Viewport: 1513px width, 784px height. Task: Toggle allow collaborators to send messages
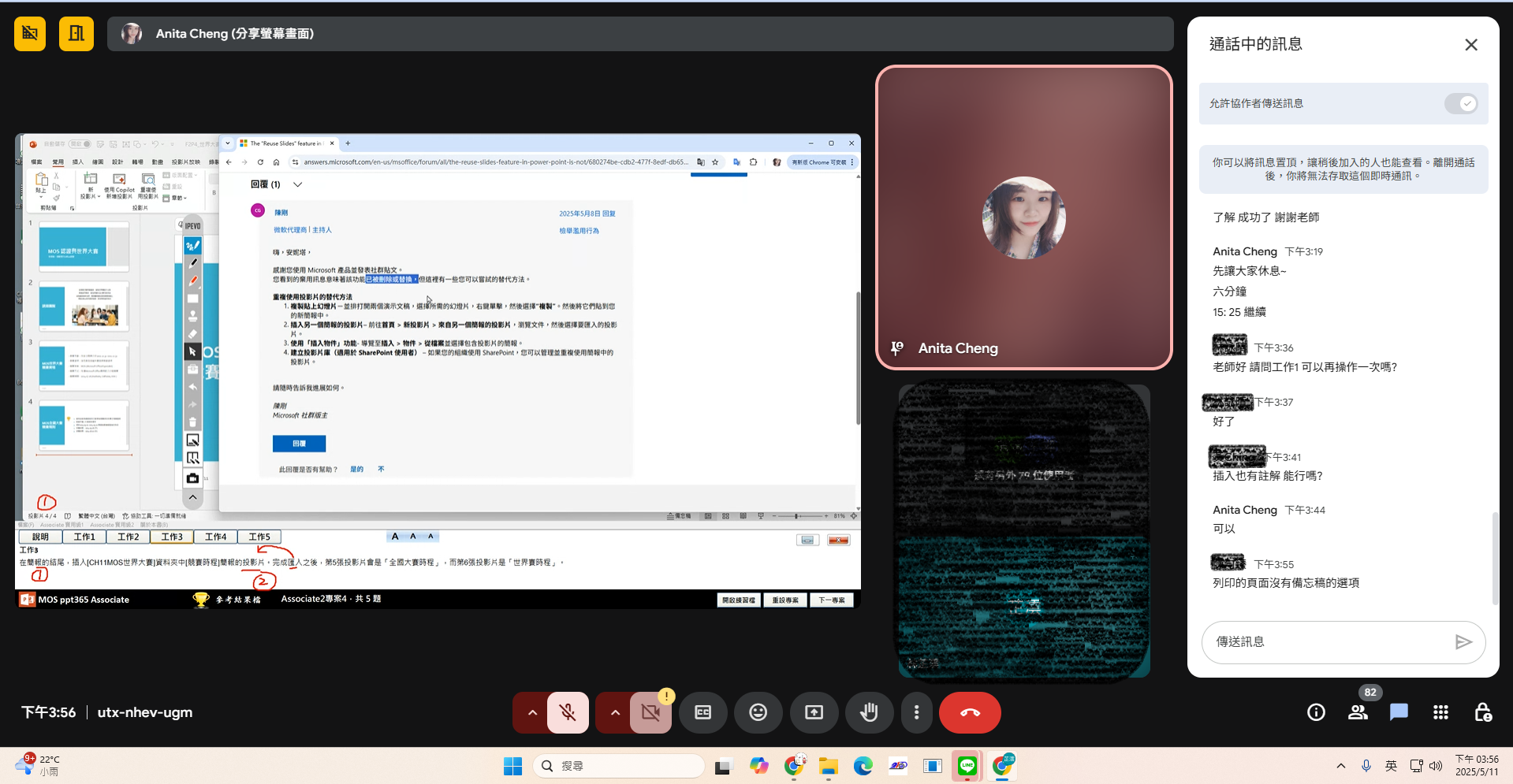click(1461, 103)
